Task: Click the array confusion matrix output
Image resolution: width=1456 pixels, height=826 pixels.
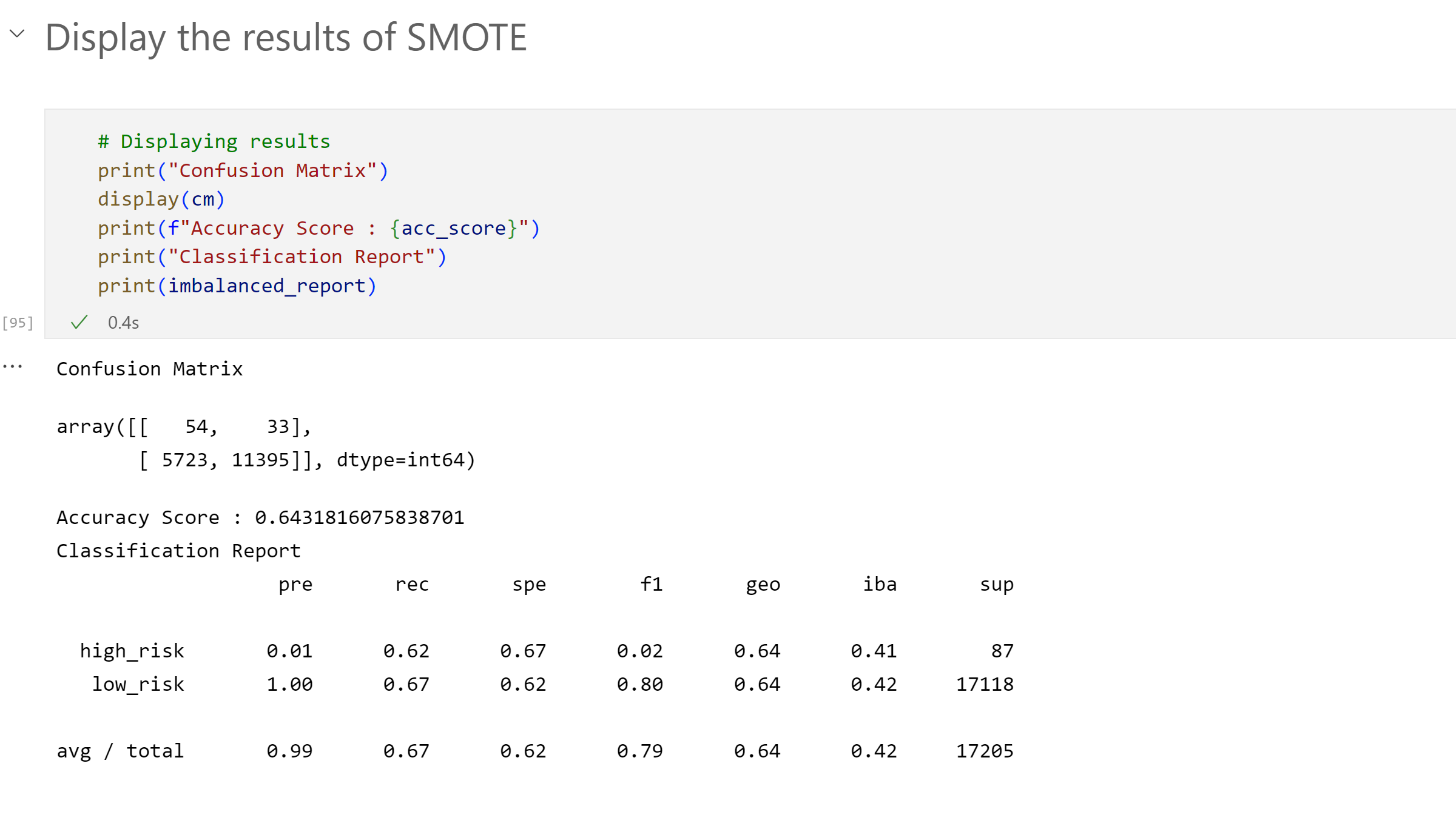Action: [x=266, y=443]
